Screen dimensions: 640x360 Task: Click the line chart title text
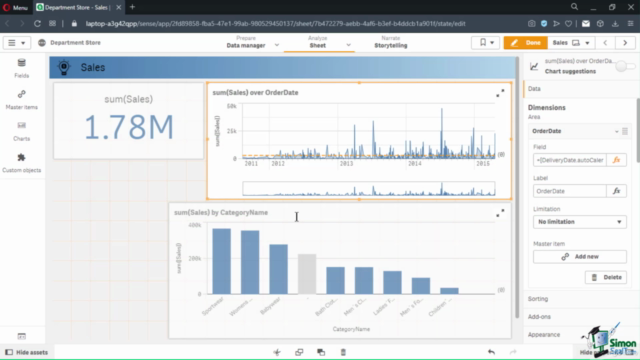pyautogui.click(x=255, y=93)
